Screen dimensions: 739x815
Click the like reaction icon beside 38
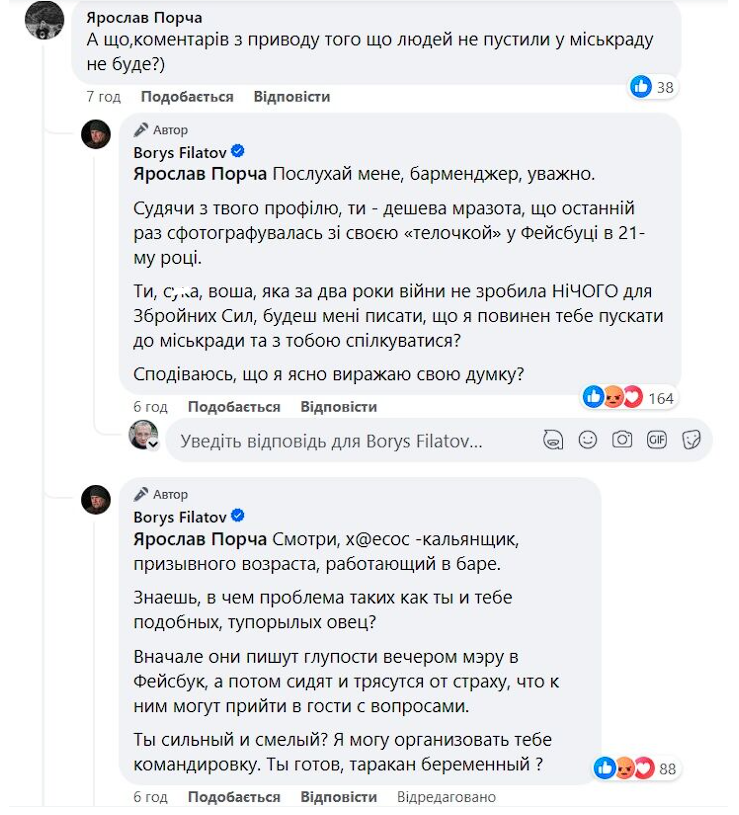641,87
